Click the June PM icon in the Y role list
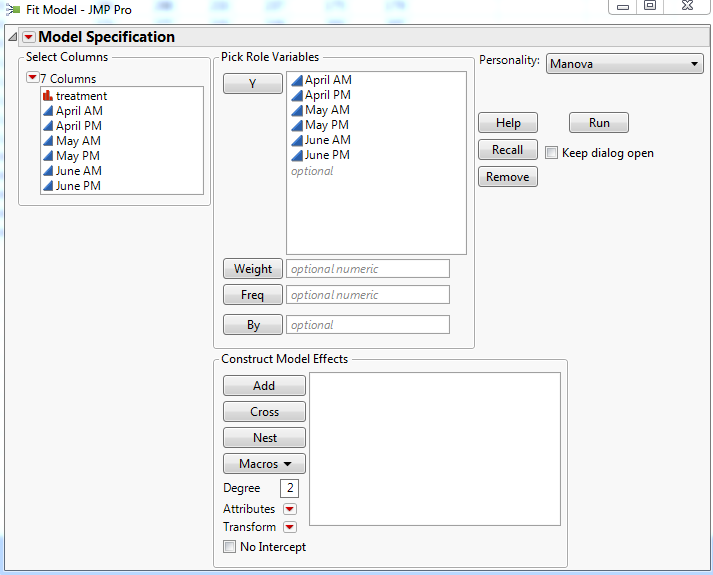 click(x=297, y=155)
